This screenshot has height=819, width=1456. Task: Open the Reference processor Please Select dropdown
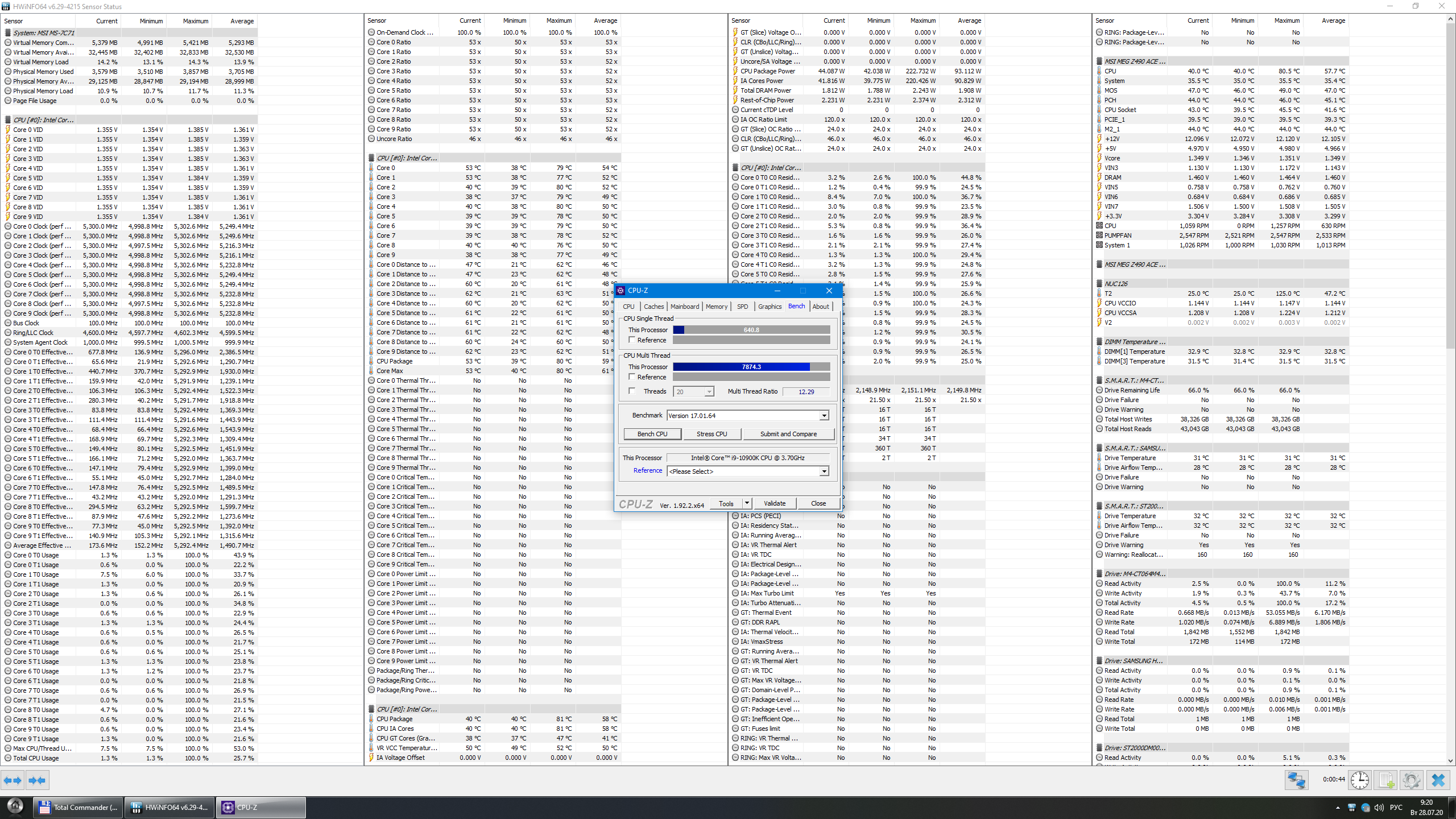[824, 471]
